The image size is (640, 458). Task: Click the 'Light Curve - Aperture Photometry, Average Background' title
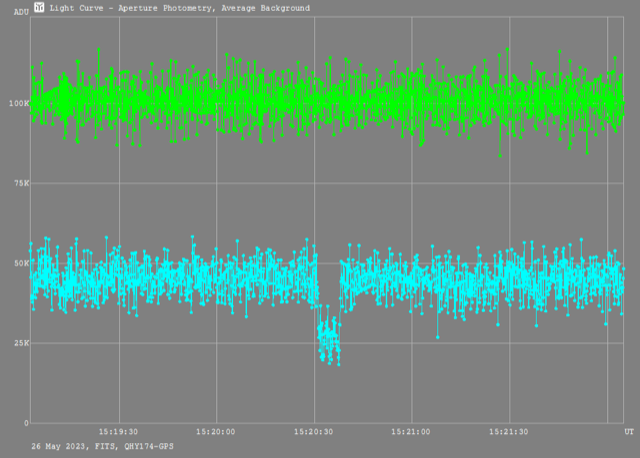coord(180,8)
